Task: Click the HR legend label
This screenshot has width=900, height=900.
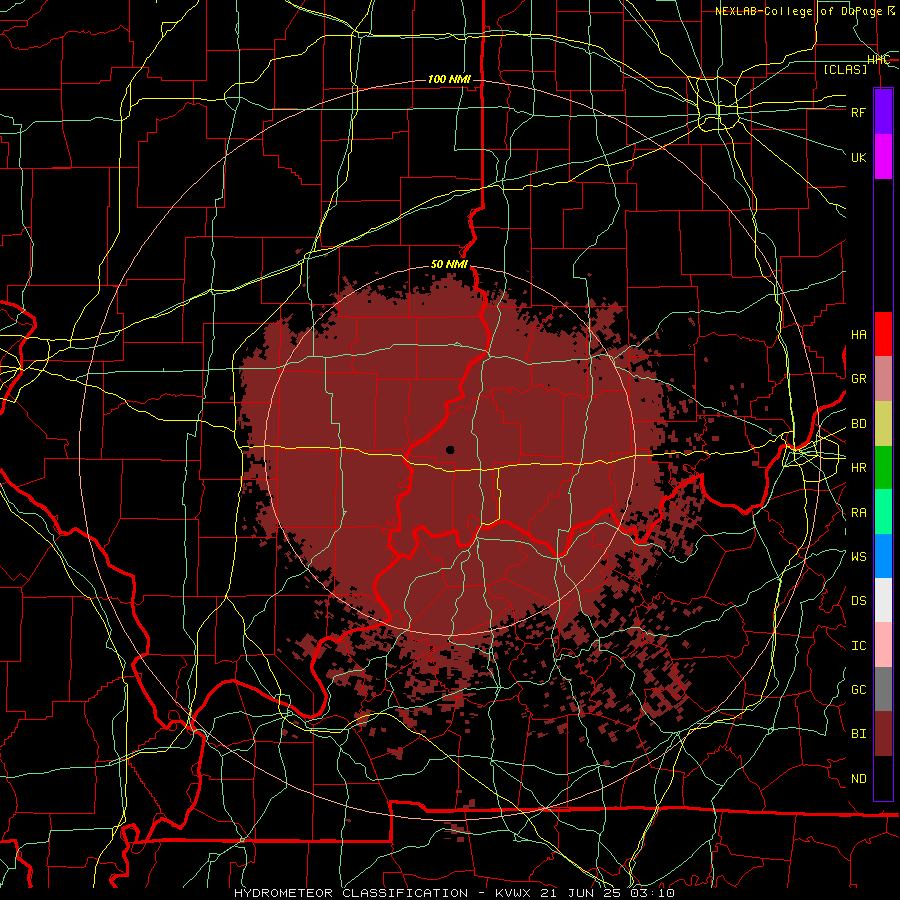Action: click(859, 468)
